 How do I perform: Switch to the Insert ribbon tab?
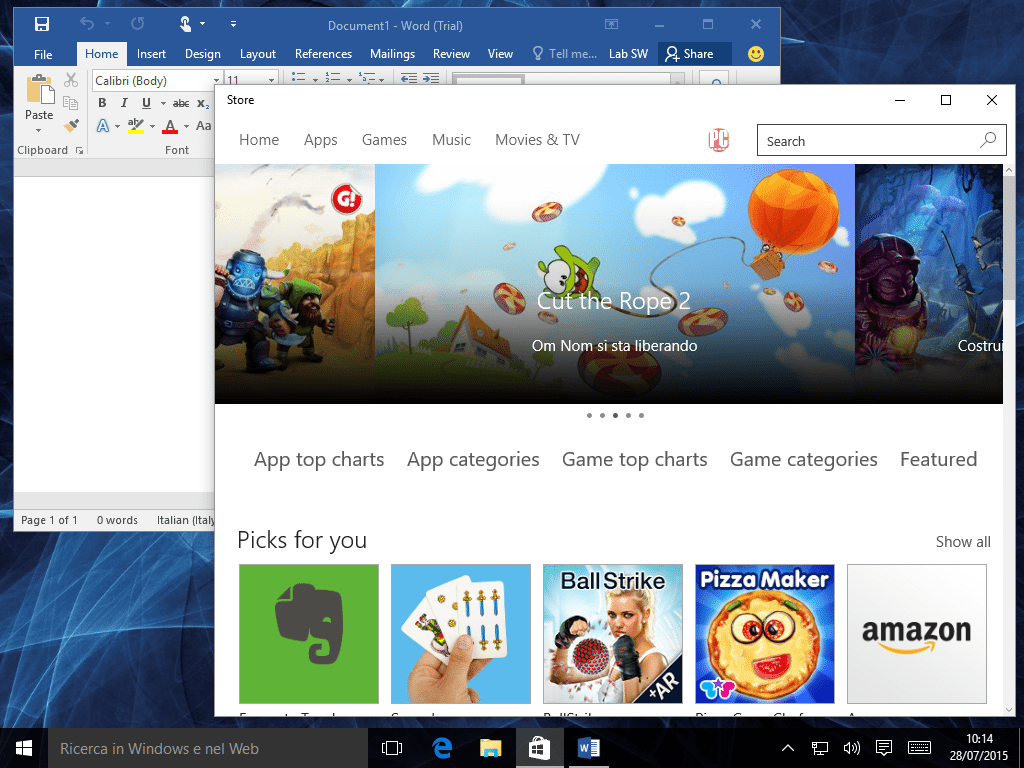pyautogui.click(x=151, y=54)
